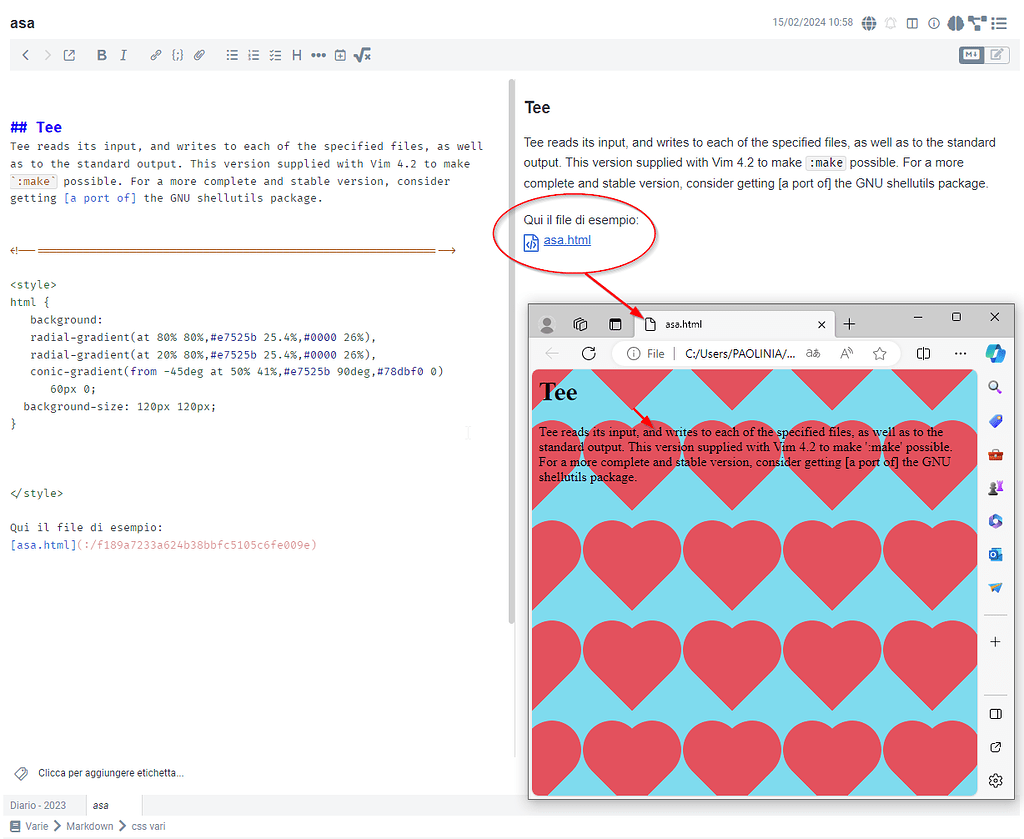Attach a file using the paperclip icon
1024x839 pixels.
(199, 56)
